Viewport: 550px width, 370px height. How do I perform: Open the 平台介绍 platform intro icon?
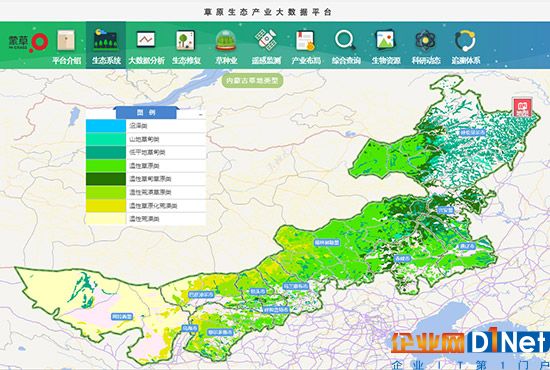tap(66, 40)
